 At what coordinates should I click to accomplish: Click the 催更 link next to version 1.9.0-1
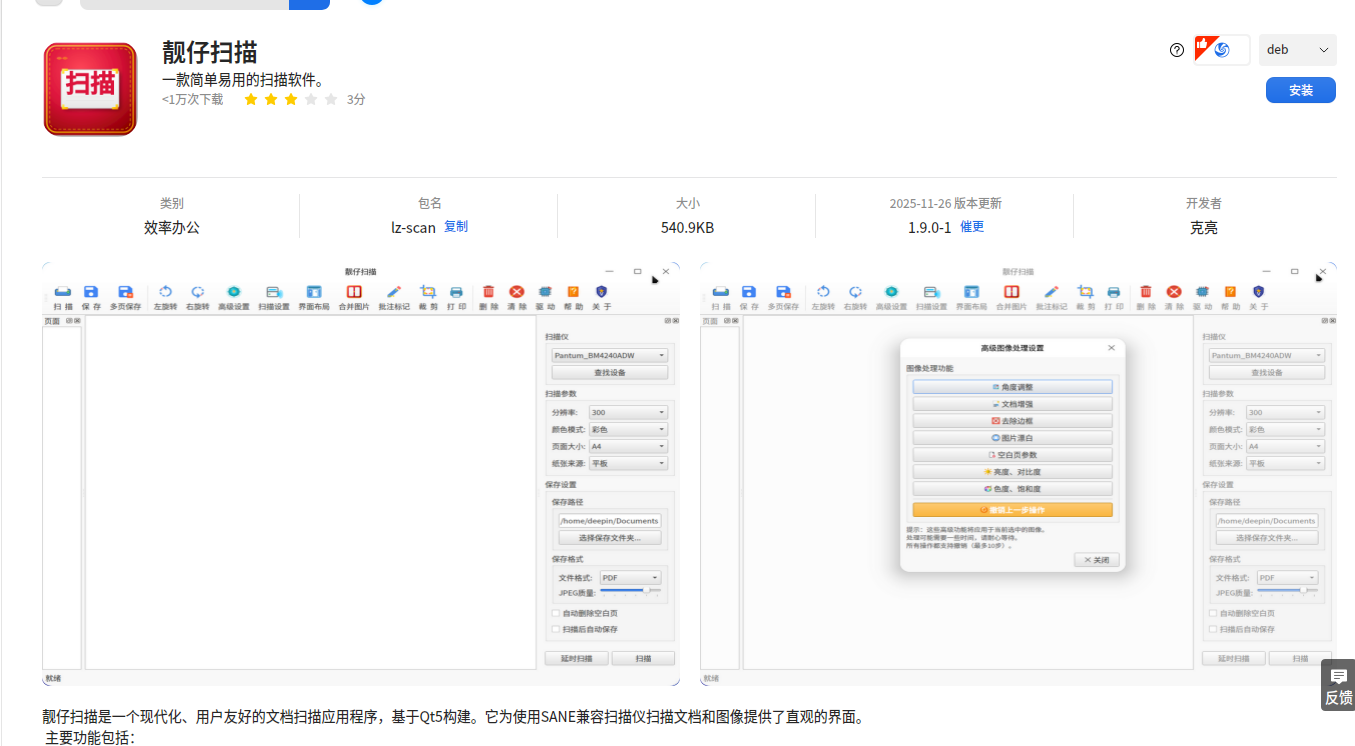pos(972,227)
